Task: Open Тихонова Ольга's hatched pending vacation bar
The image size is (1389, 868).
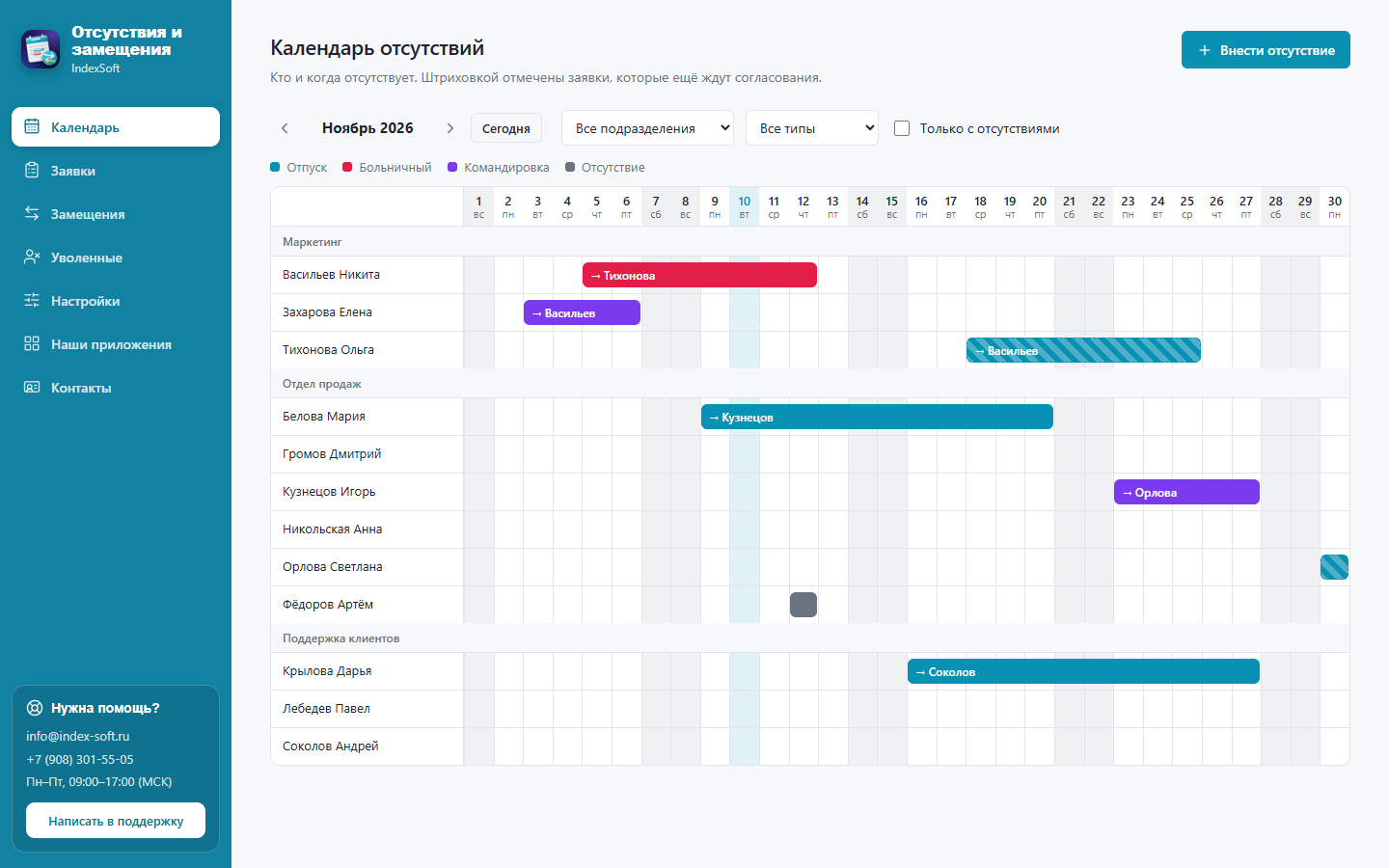Action: click(x=1083, y=350)
